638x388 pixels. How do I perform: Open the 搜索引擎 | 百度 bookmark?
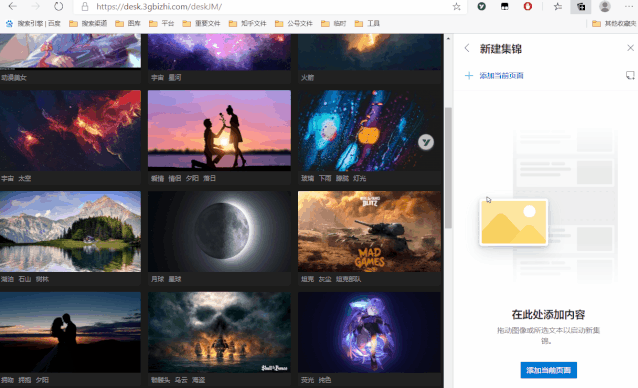33,24
